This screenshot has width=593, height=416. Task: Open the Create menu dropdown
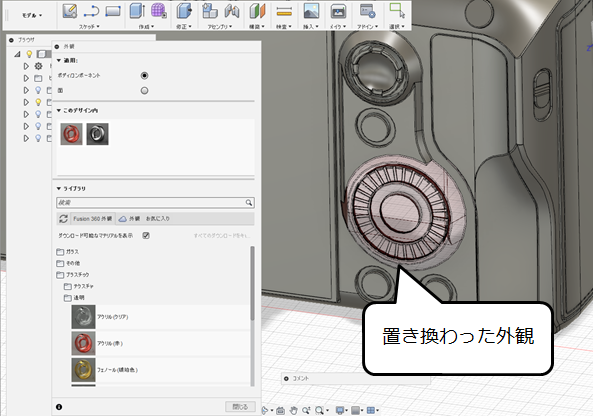coord(146,26)
